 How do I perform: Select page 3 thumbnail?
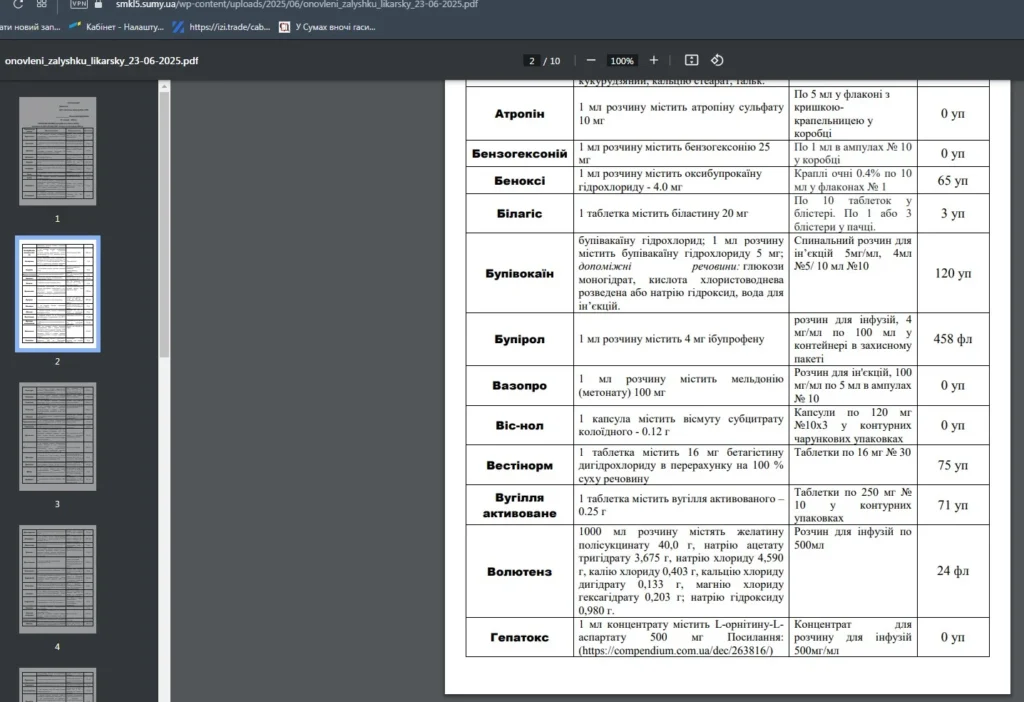[x=57, y=436]
